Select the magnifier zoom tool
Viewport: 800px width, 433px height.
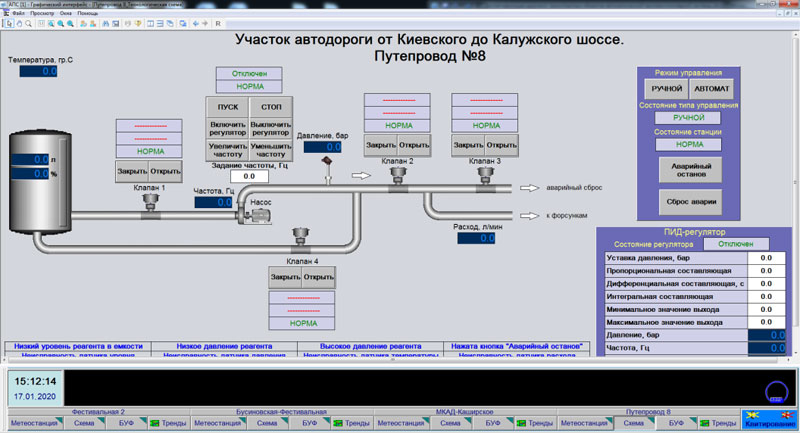pyautogui.click(x=29, y=23)
